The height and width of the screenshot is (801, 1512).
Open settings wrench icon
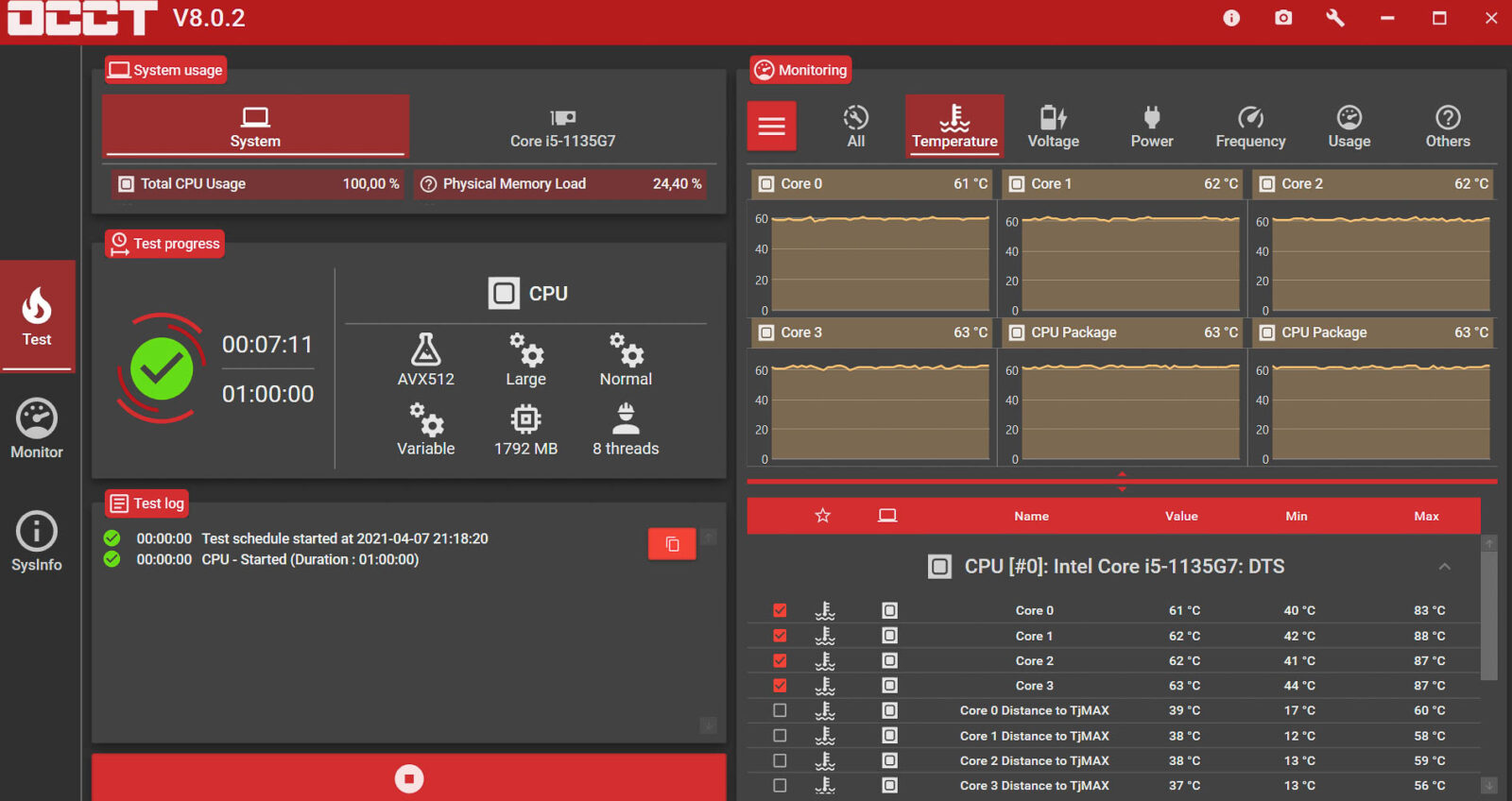click(1335, 18)
